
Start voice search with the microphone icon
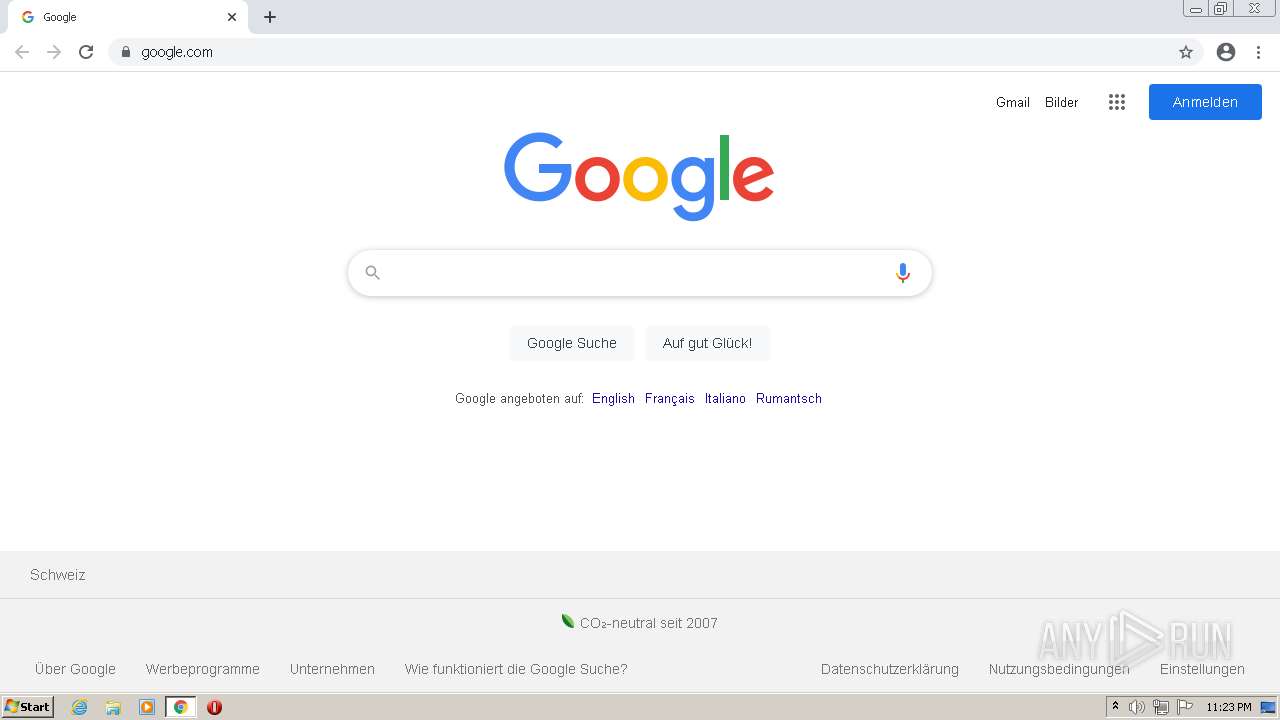903,273
